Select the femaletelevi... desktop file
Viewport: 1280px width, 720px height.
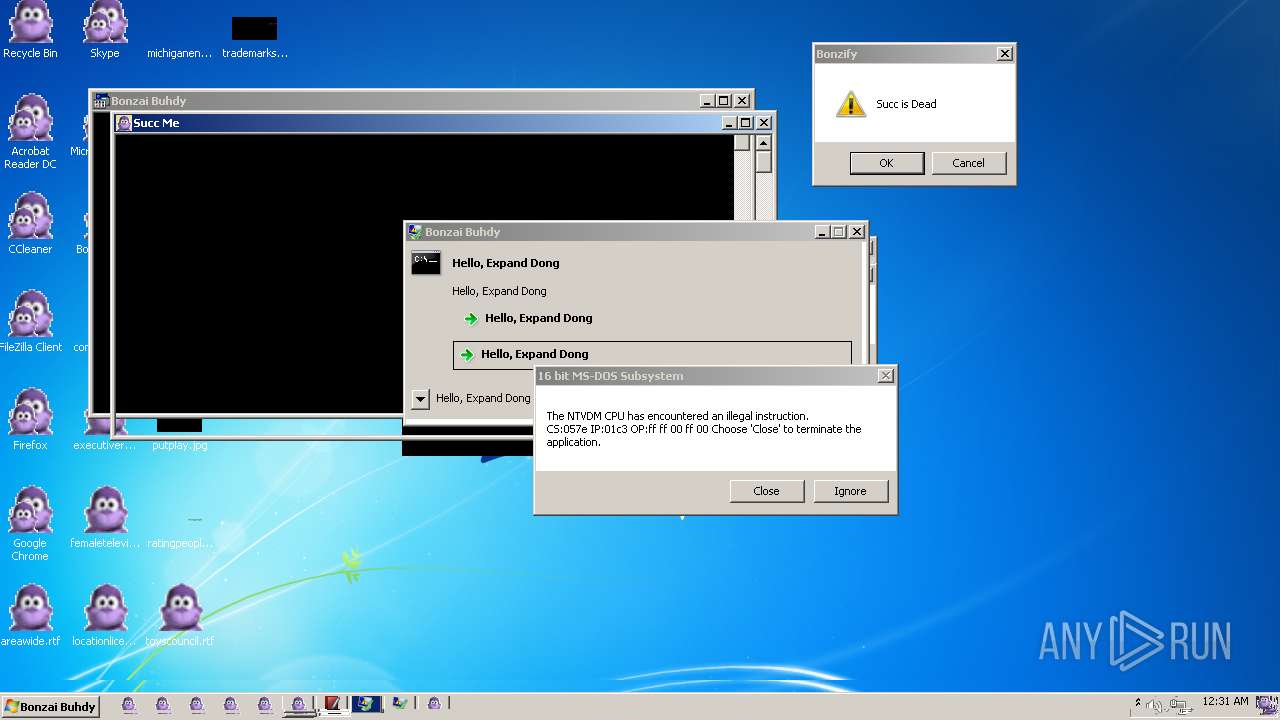[105, 518]
